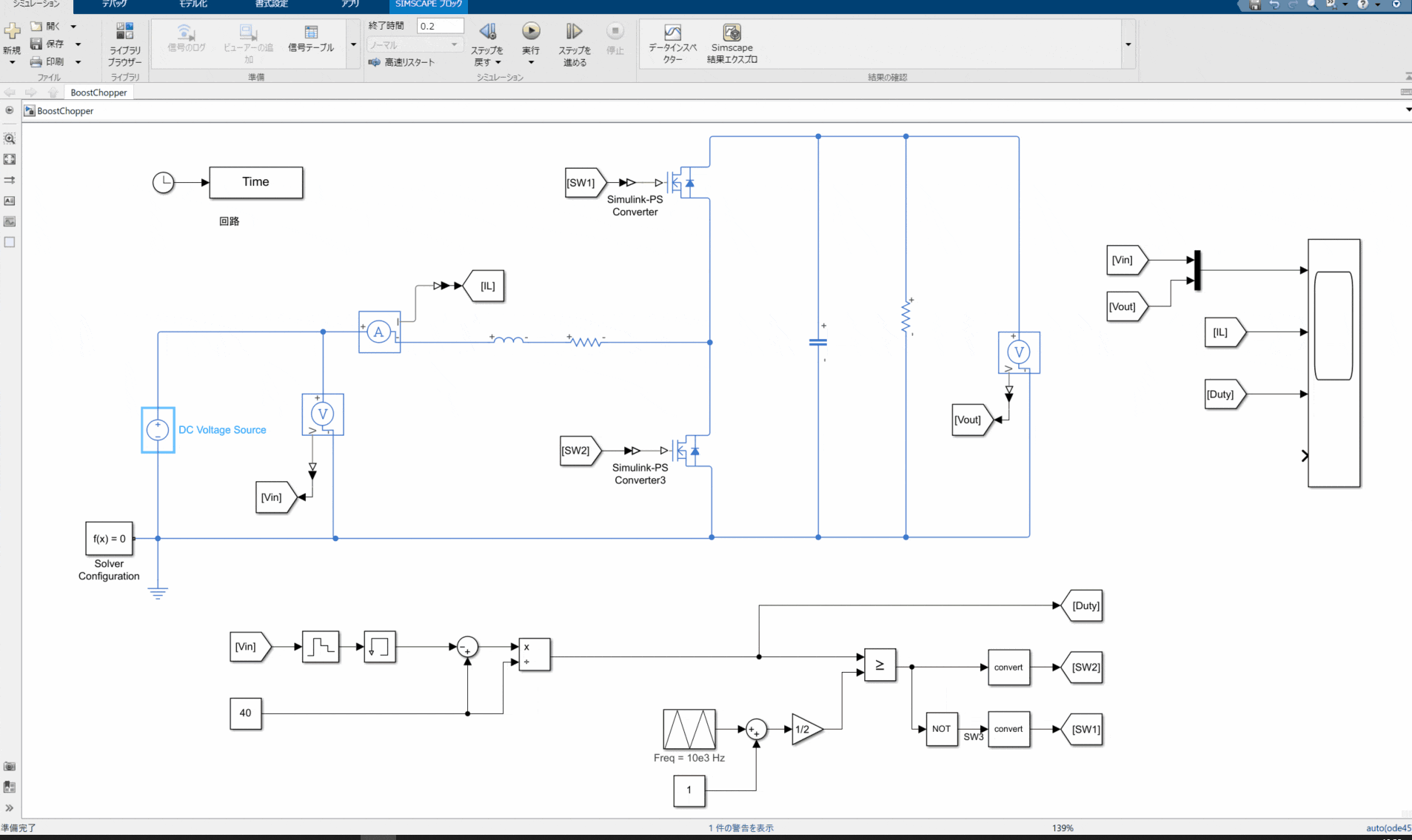The height and width of the screenshot is (840, 1412).
Task: Click the 準備完了 status text
Action: click(19, 828)
